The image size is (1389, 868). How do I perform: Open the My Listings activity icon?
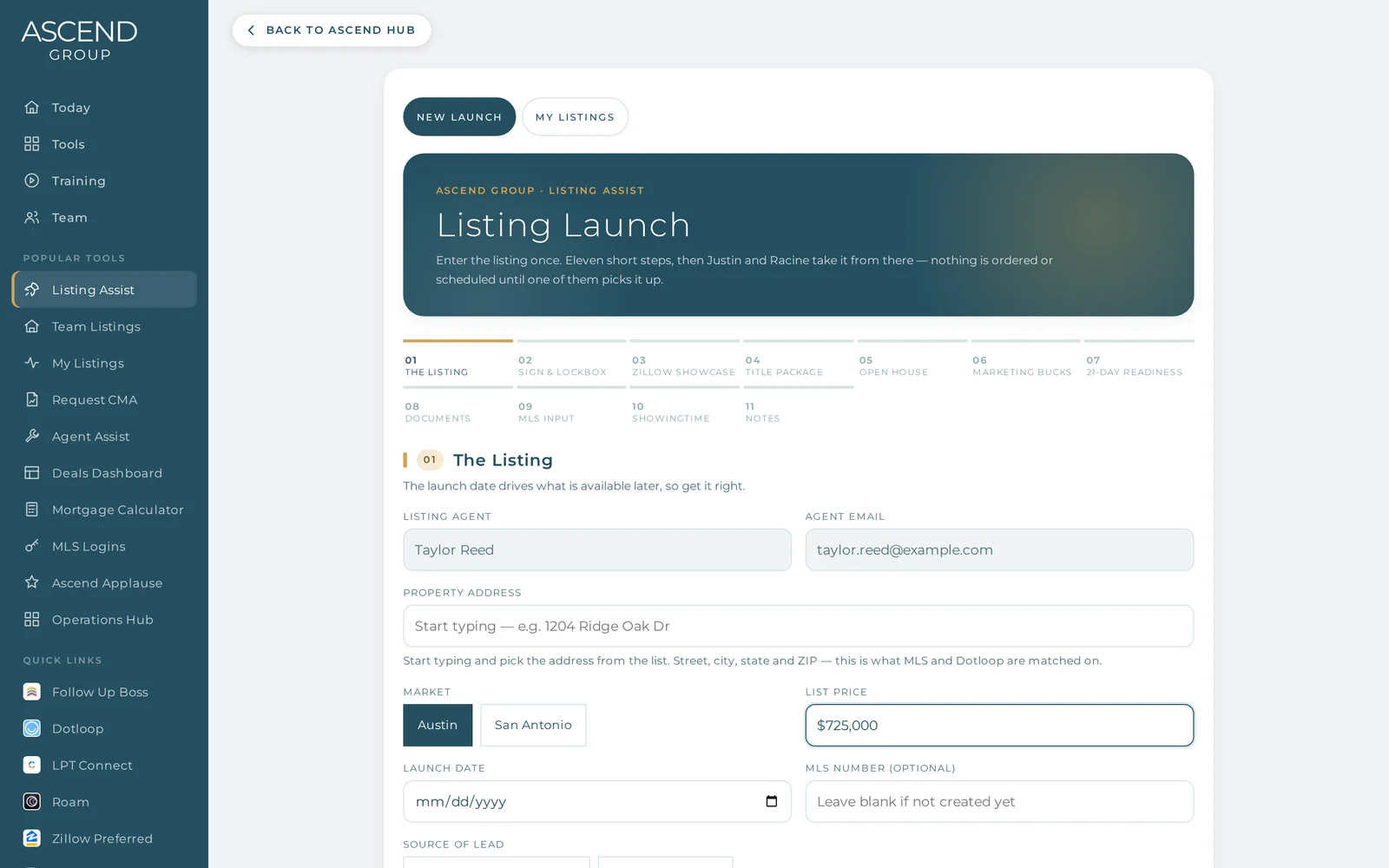point(32,363)
